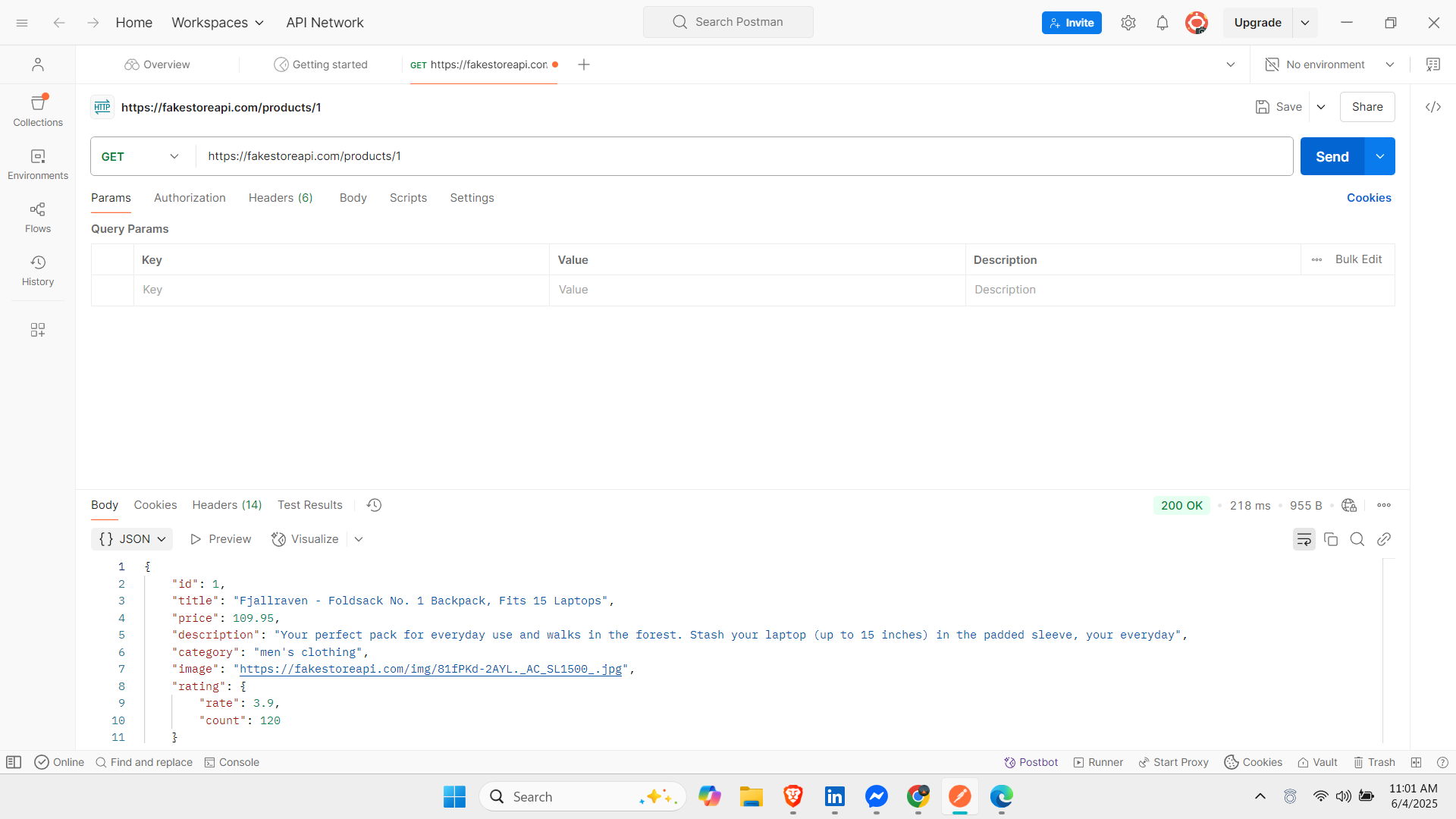Expand the GET method dropdown
The image size is (1456, 819).
click(x=140, y=156)
